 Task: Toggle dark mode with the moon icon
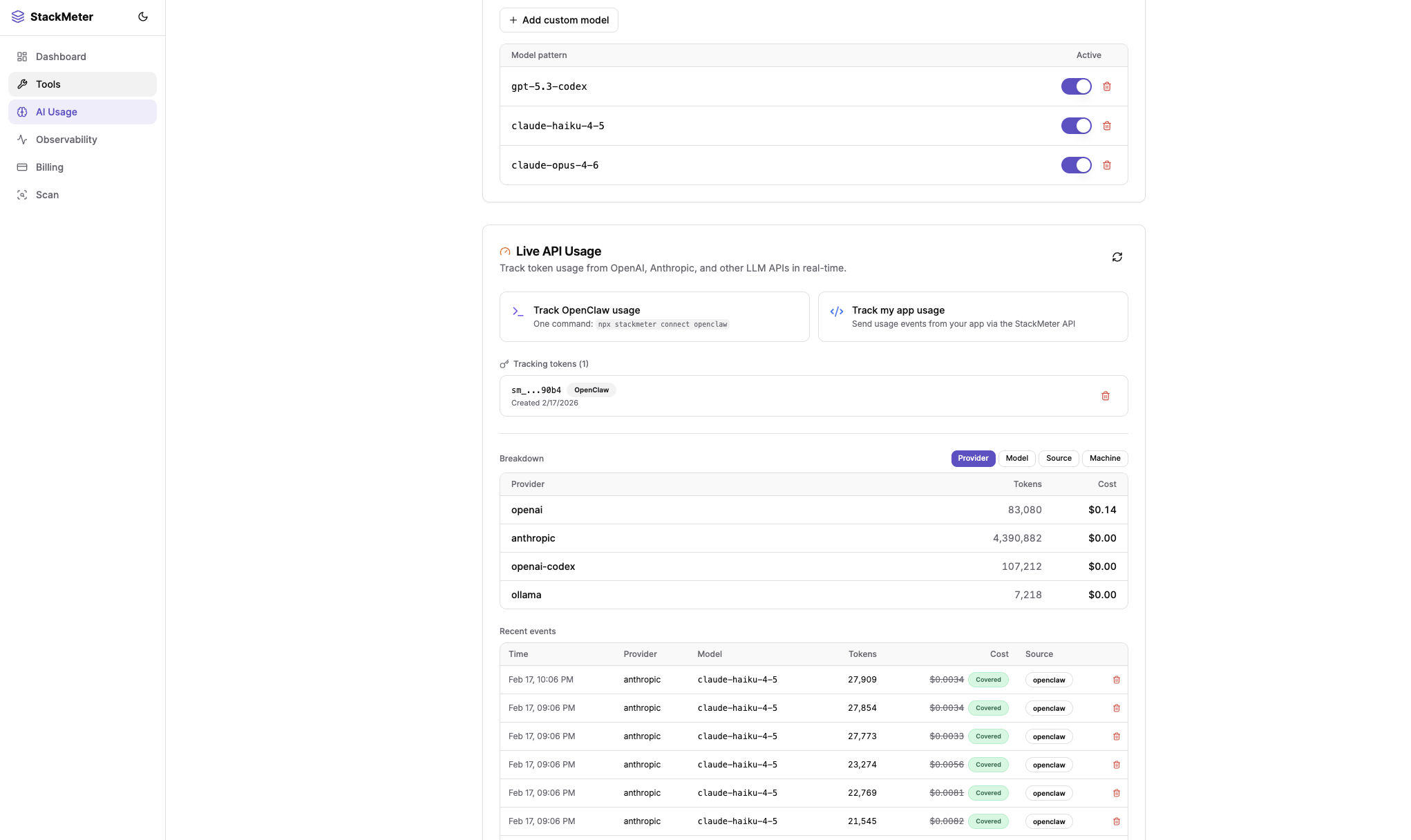pos(143,16)
